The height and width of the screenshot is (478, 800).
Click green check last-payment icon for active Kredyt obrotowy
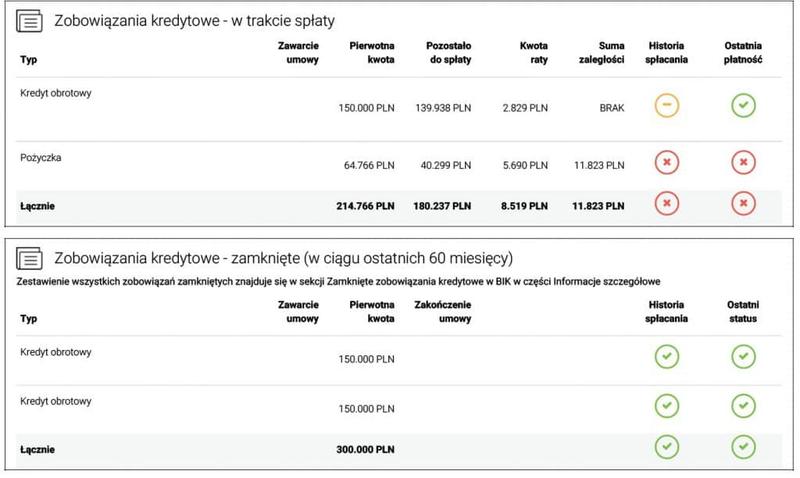tap(741, 106)
